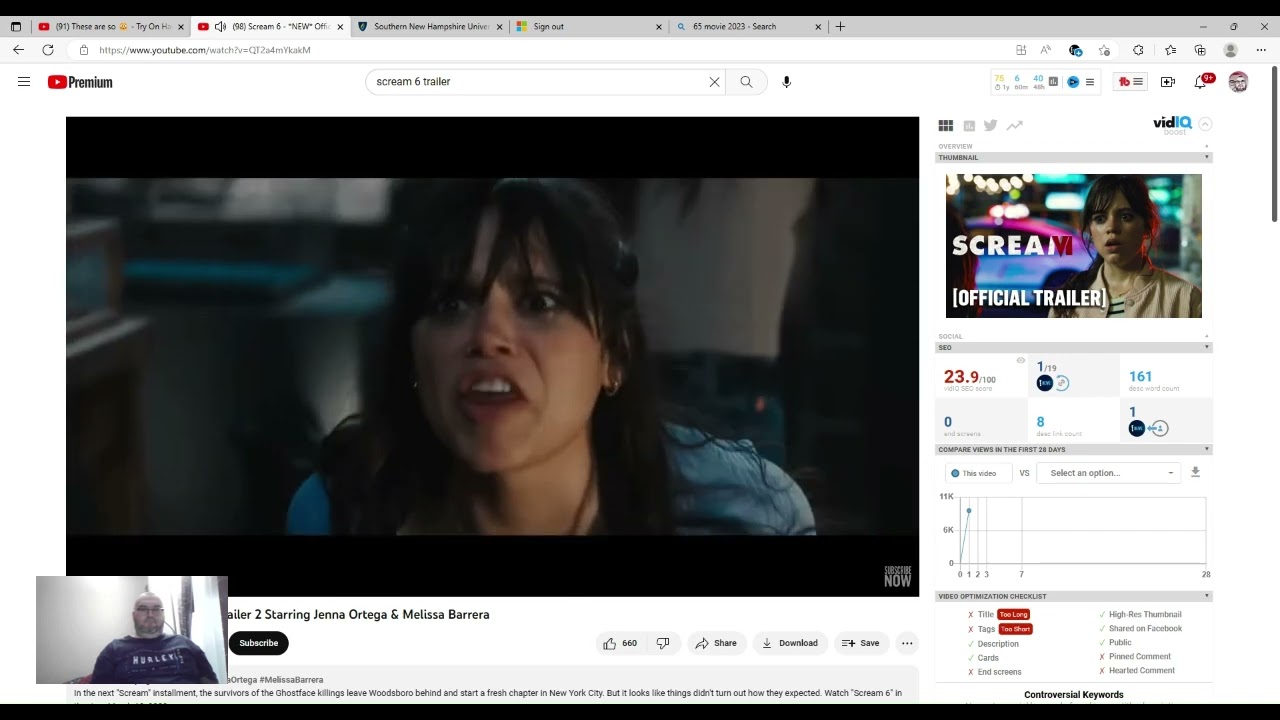Open a new browser tab
Screen dimensions: 1280x720
pos(840,27)
